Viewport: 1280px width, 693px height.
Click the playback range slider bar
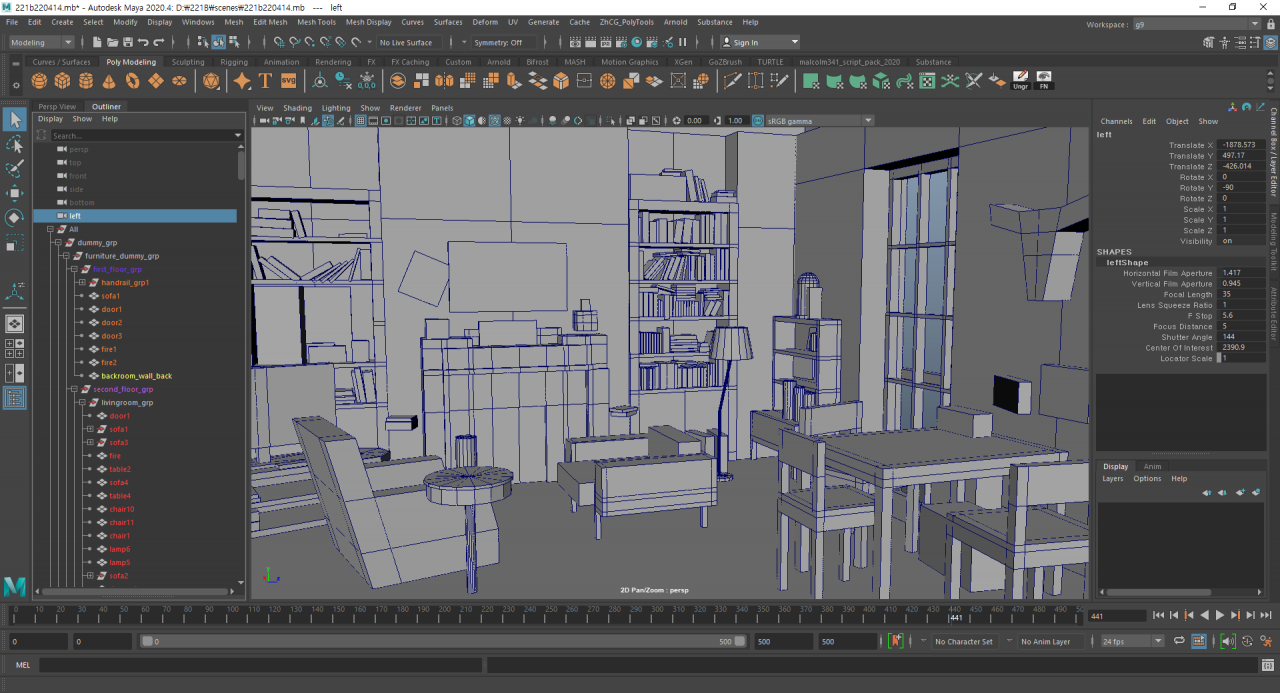pos(440,641)
